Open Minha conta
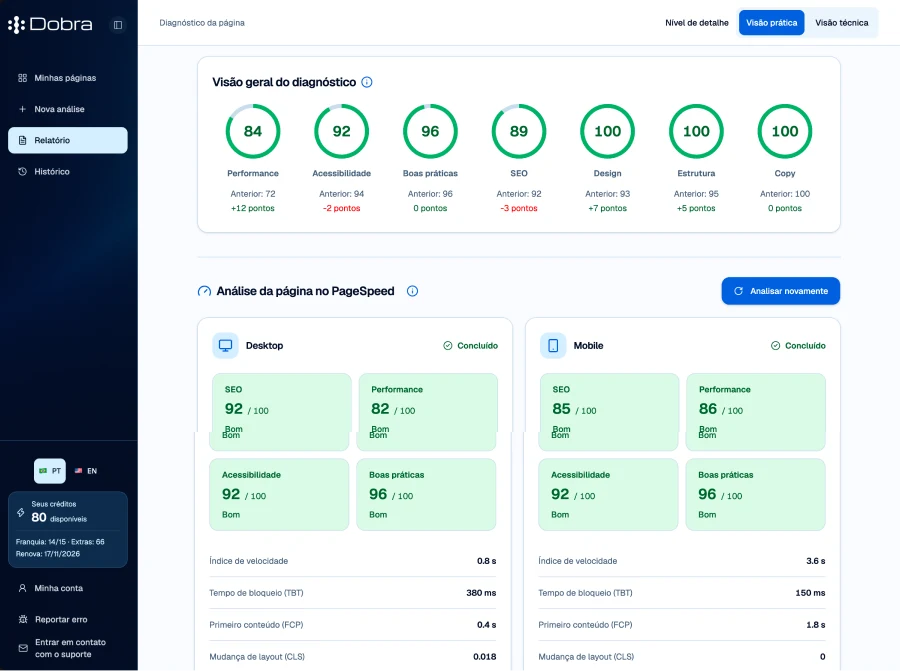 (68, 588)
